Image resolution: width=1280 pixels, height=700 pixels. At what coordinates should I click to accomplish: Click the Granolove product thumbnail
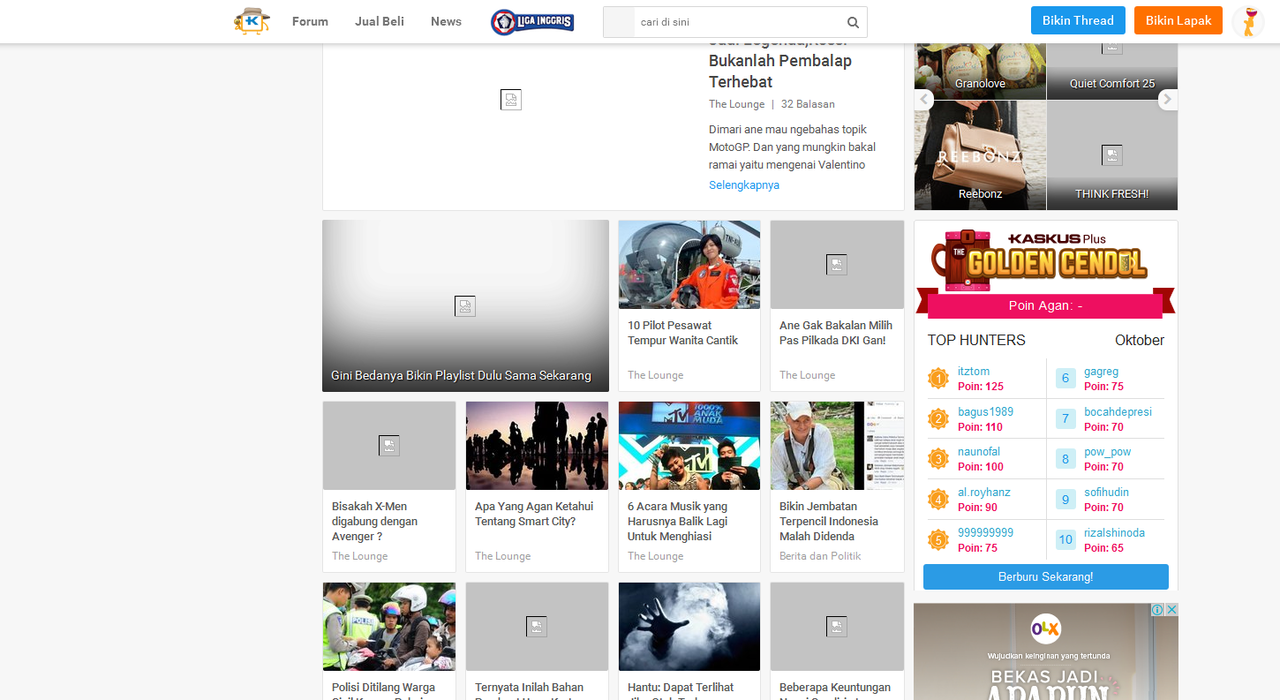[x=980, y=71]
